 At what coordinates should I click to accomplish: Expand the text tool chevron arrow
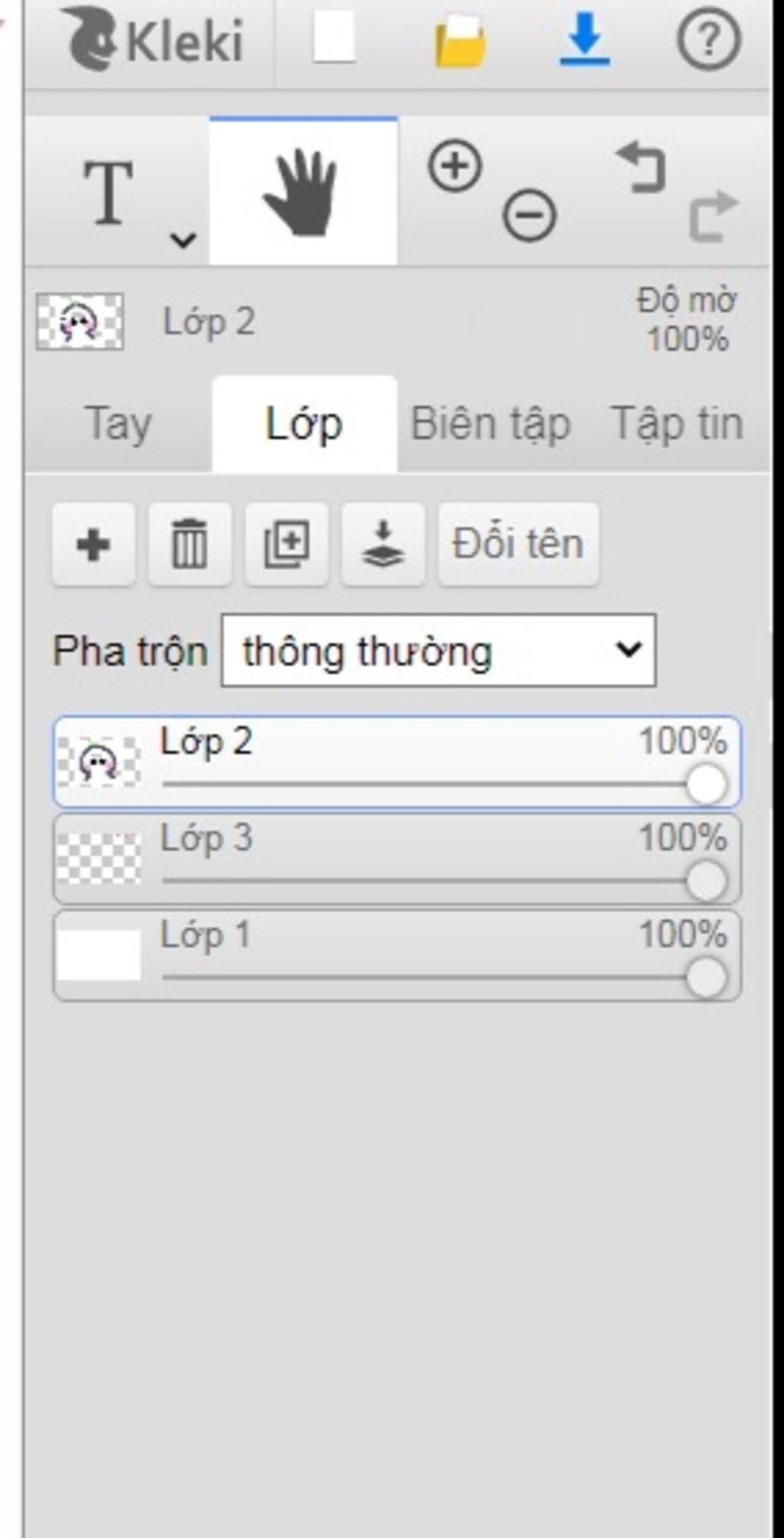coord(183,241)
